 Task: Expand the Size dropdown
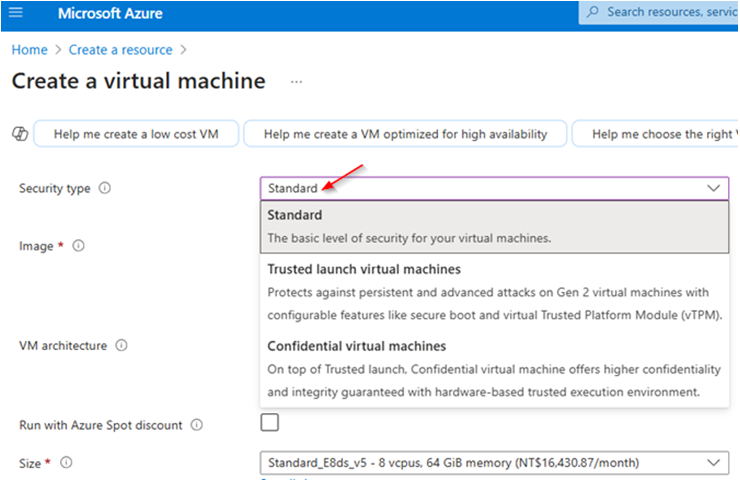[x=494, y=463]
